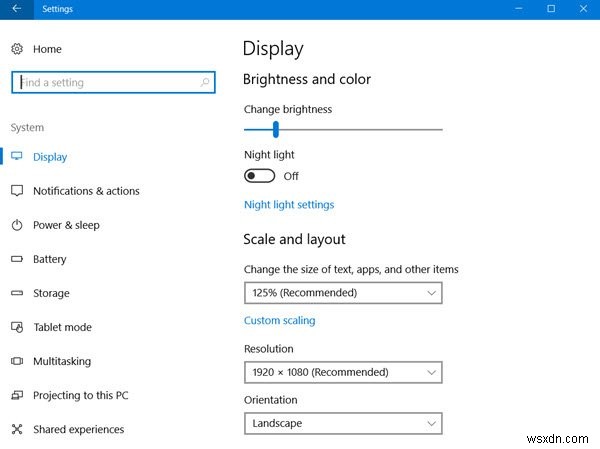Image resolution: width=600 pixels, height=449 pixels.
Task: Toggle the Night light switch
Action: 259,176
